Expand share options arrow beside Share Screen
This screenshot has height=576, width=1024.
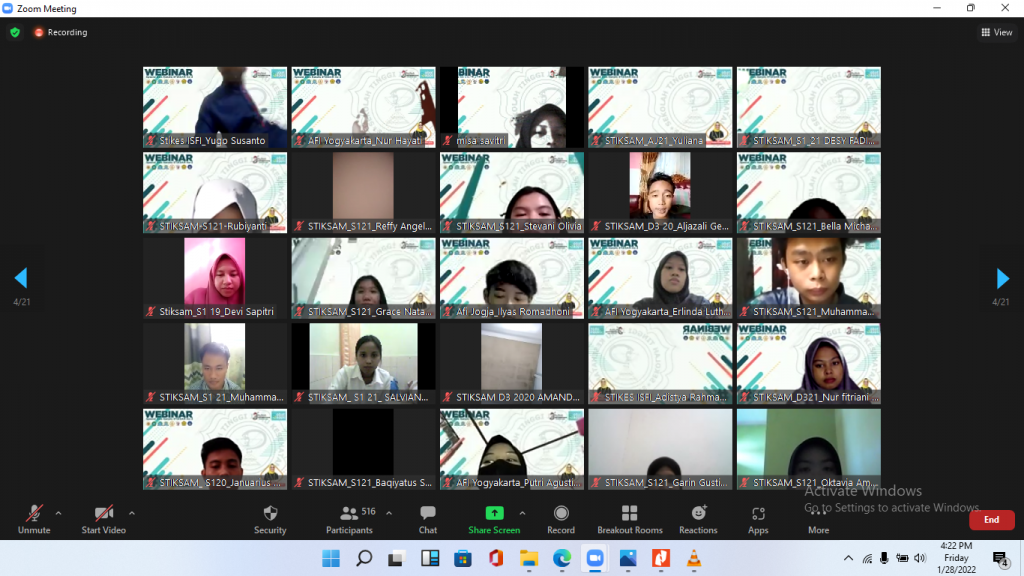pos(522,513)
